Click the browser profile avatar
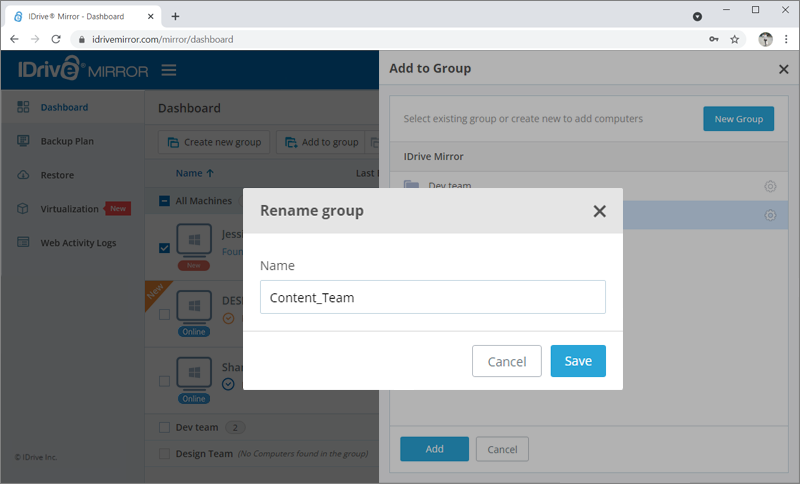 [x=765, y=40]
